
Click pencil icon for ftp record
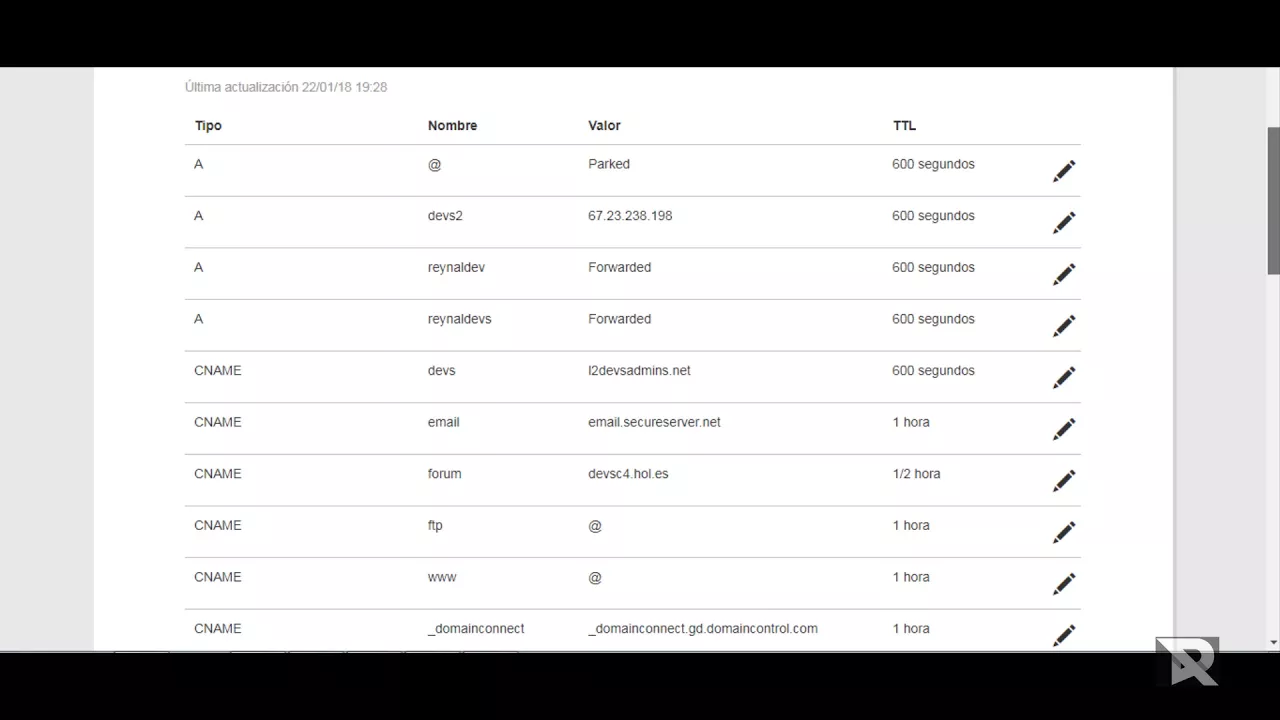pyautogui.click(x=1064, y=532)
